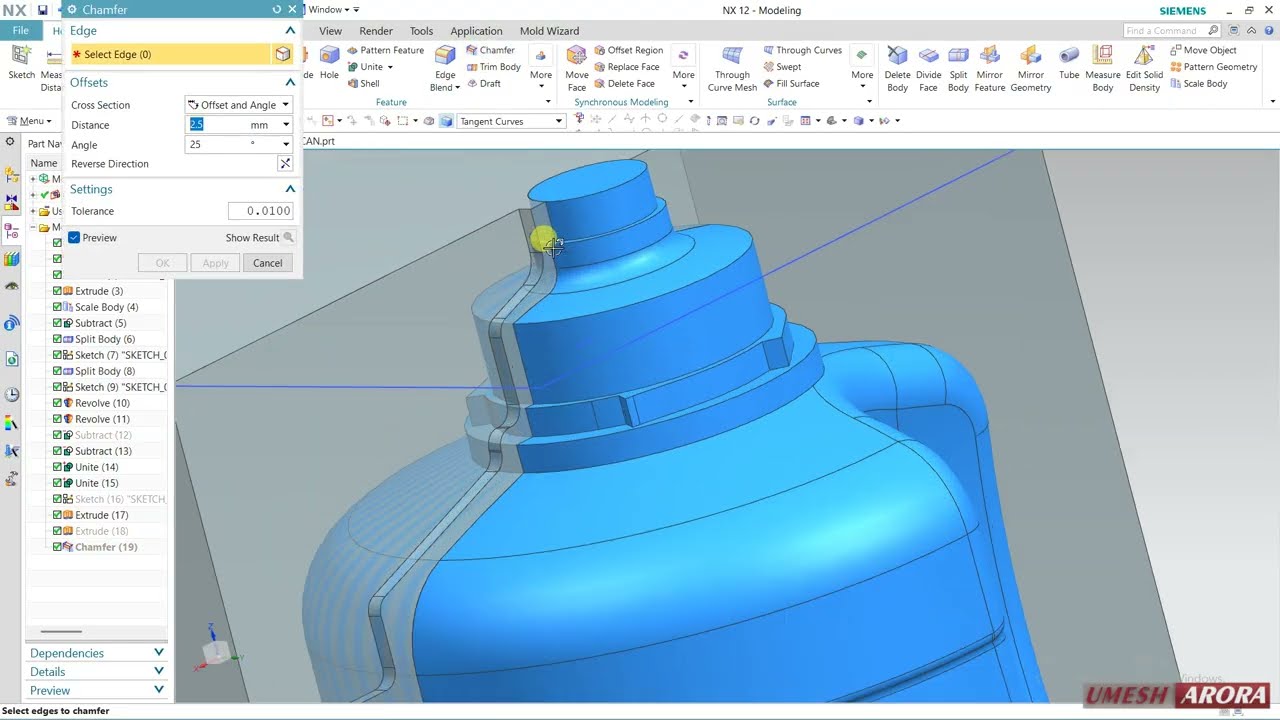Image resolution: width=1280 pixels, height=720 pixels.
Task: Collapse the Offsets section
Action: (x=290, y=82)
